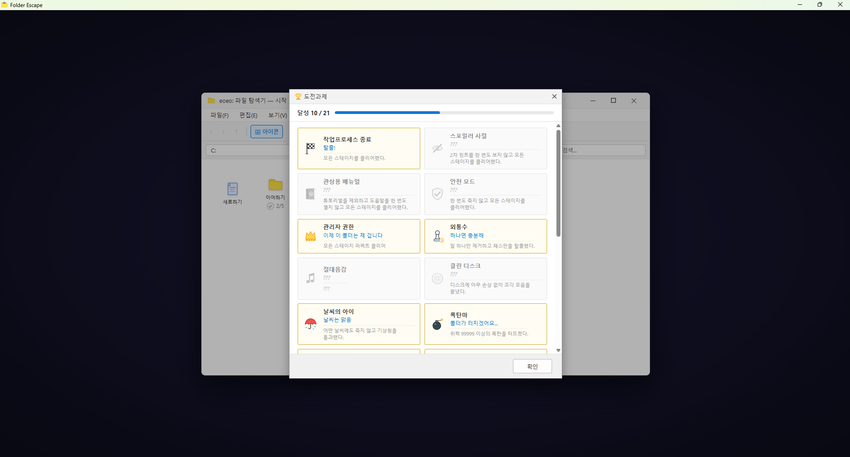Click the blue 탈출! subtitle text
Screen dimensions: 850x457
tap(329, 147)
